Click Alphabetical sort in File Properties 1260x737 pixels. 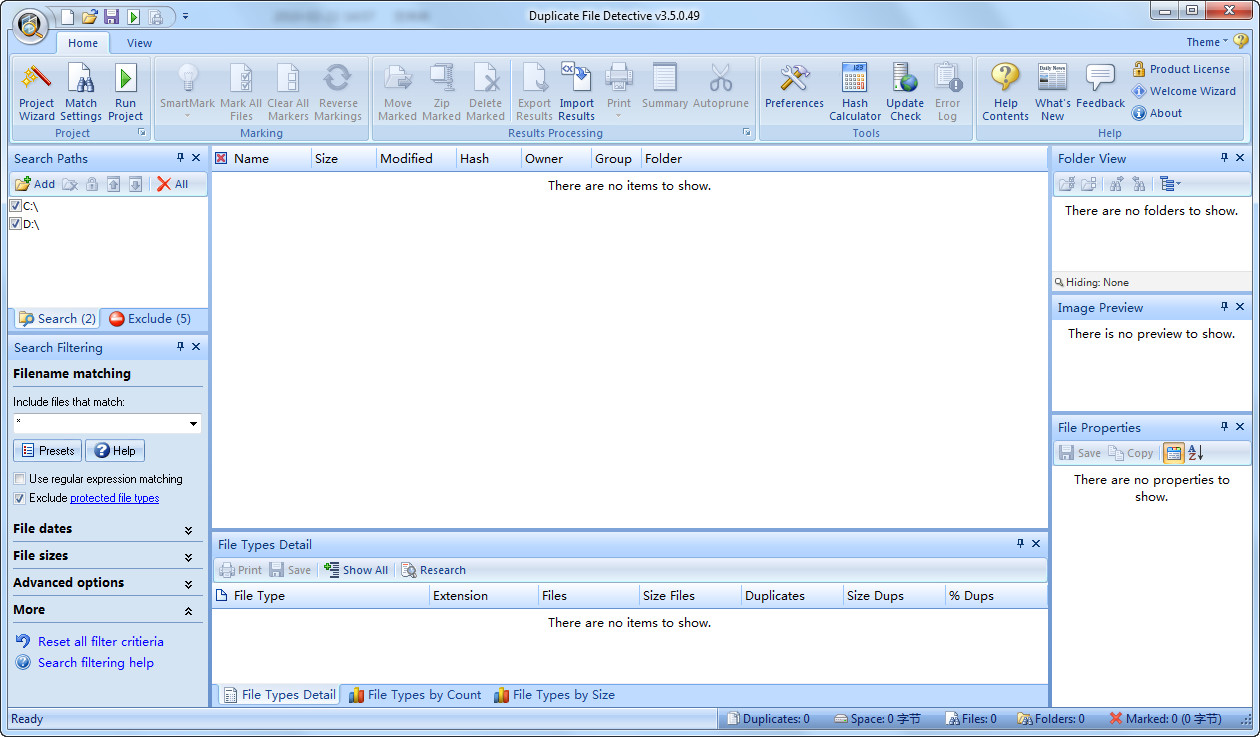[1196, 453]
